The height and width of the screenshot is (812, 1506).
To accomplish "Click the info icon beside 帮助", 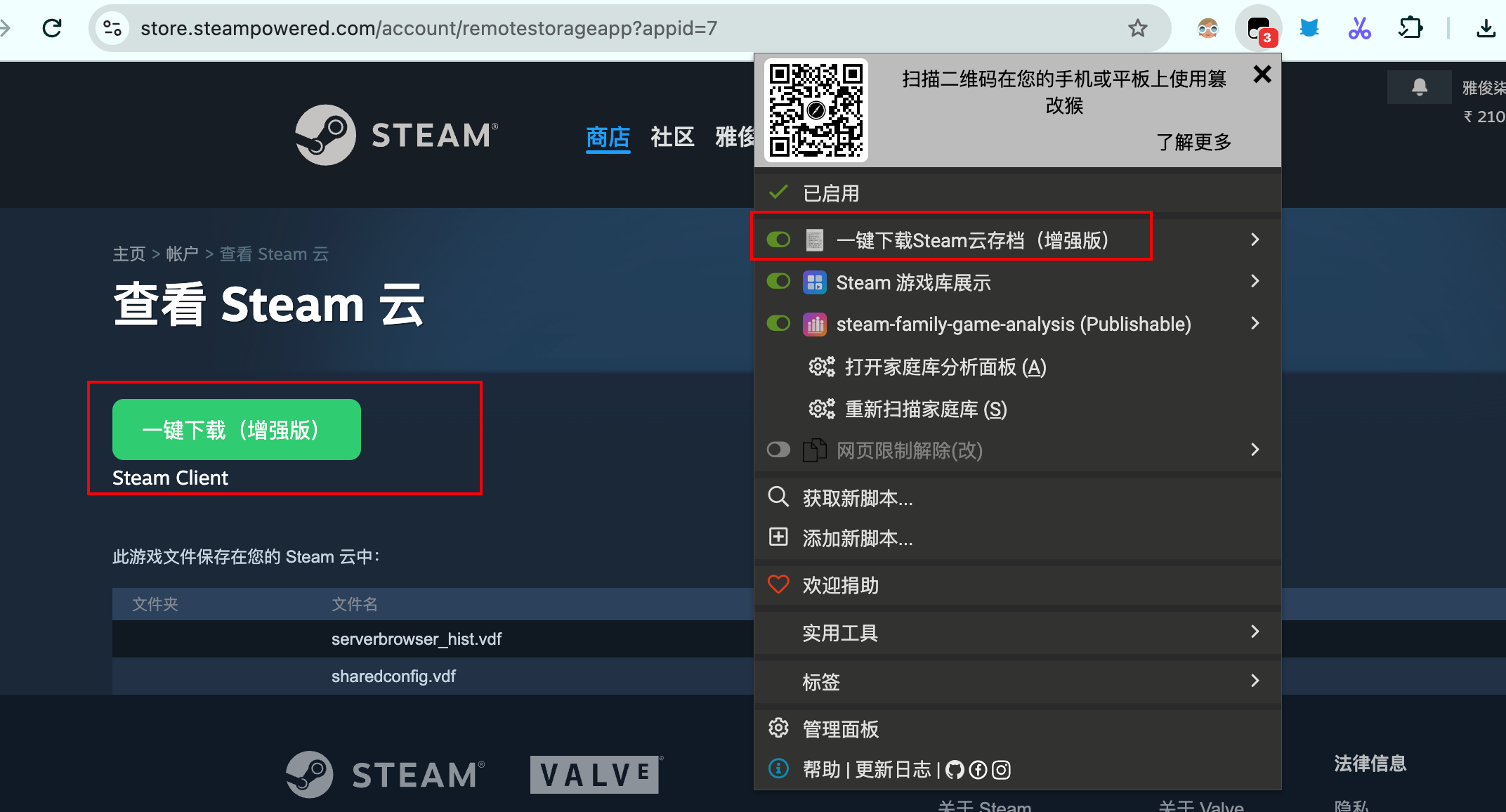I will point(778,768).
